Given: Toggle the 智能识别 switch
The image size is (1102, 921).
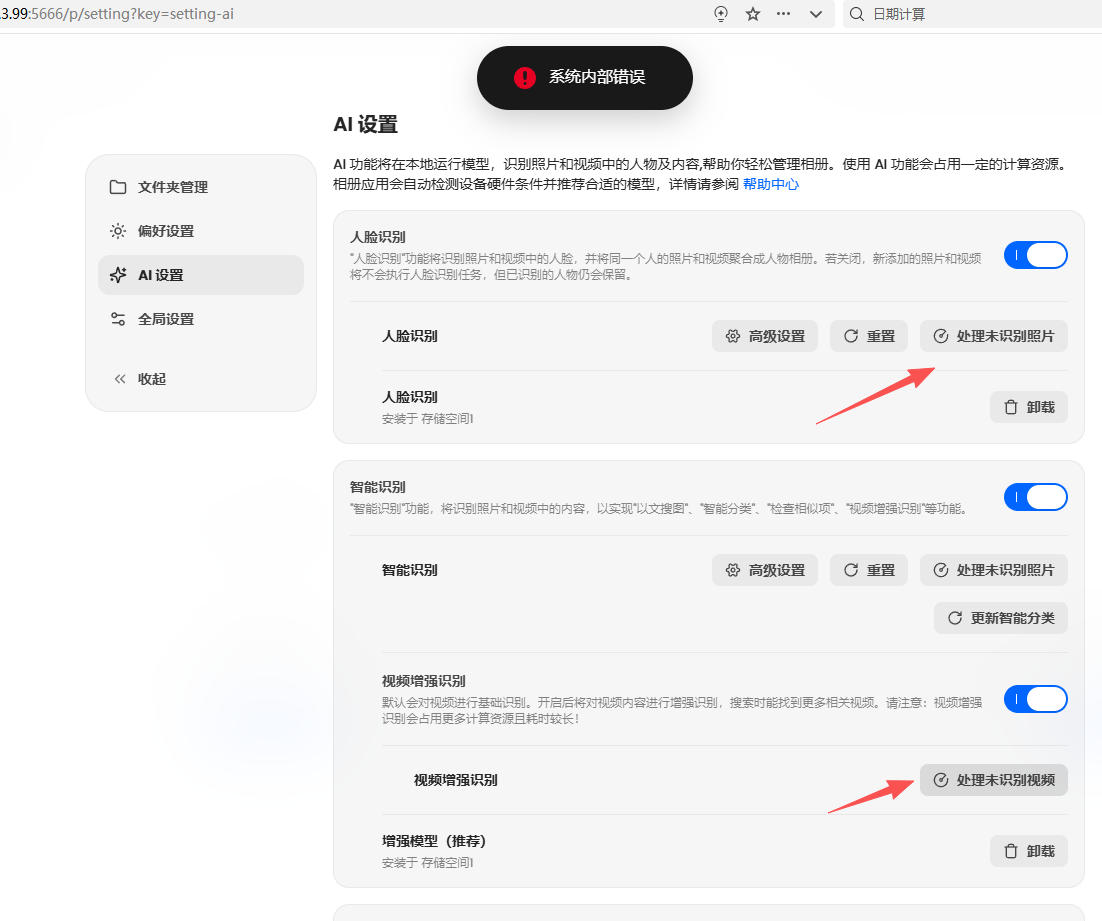Looking at the screenshot, I should point(1035,497).
